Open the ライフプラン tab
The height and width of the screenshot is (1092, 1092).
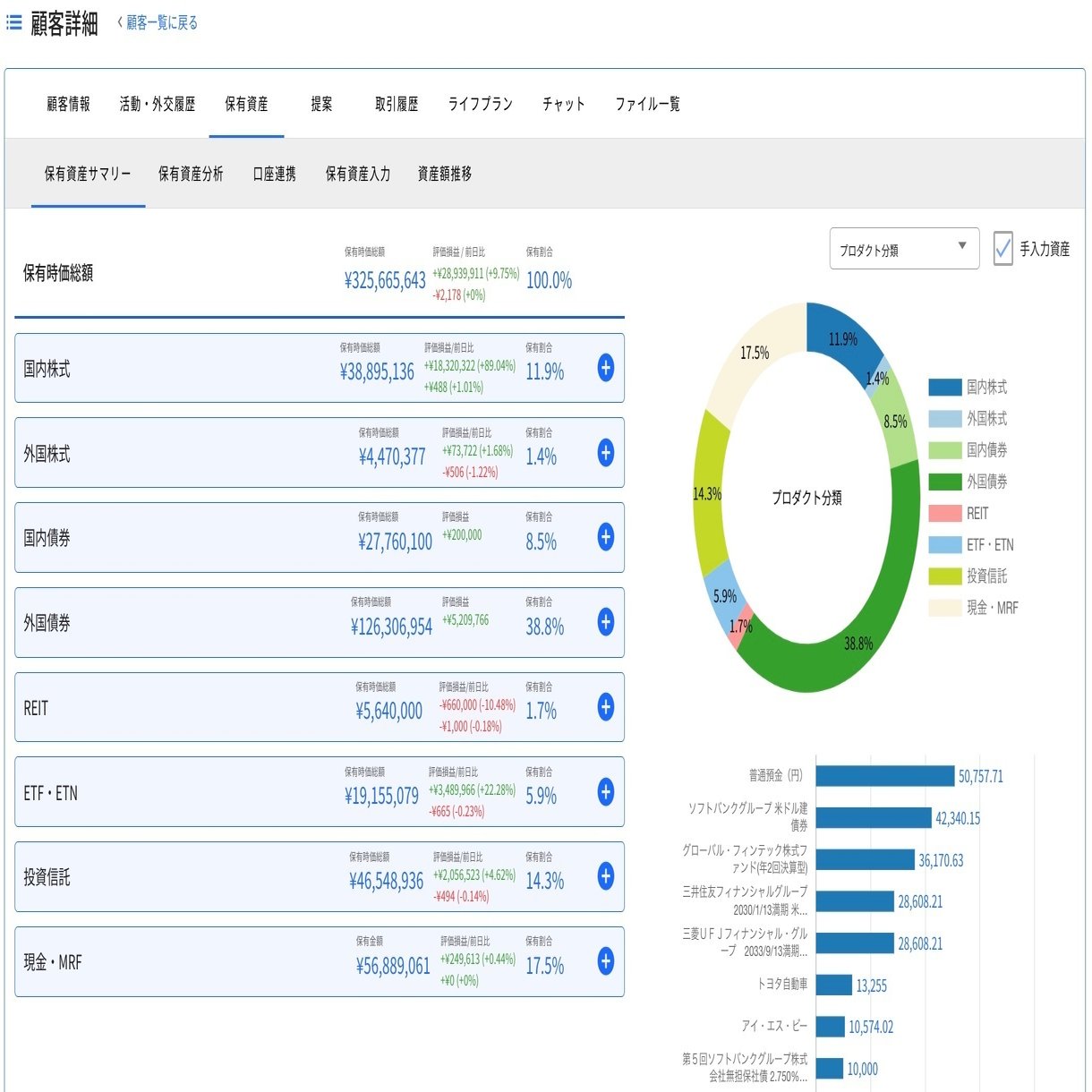pos(481,104)
